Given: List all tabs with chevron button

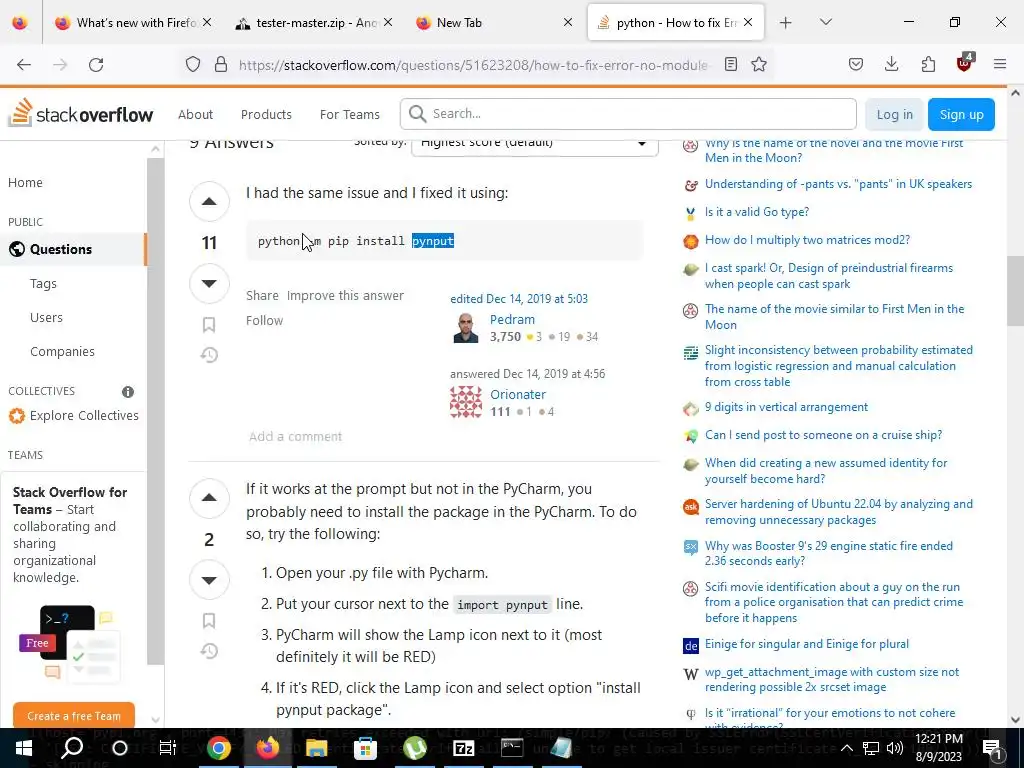Looking at the screenshot, I should [x=825, y=23].
